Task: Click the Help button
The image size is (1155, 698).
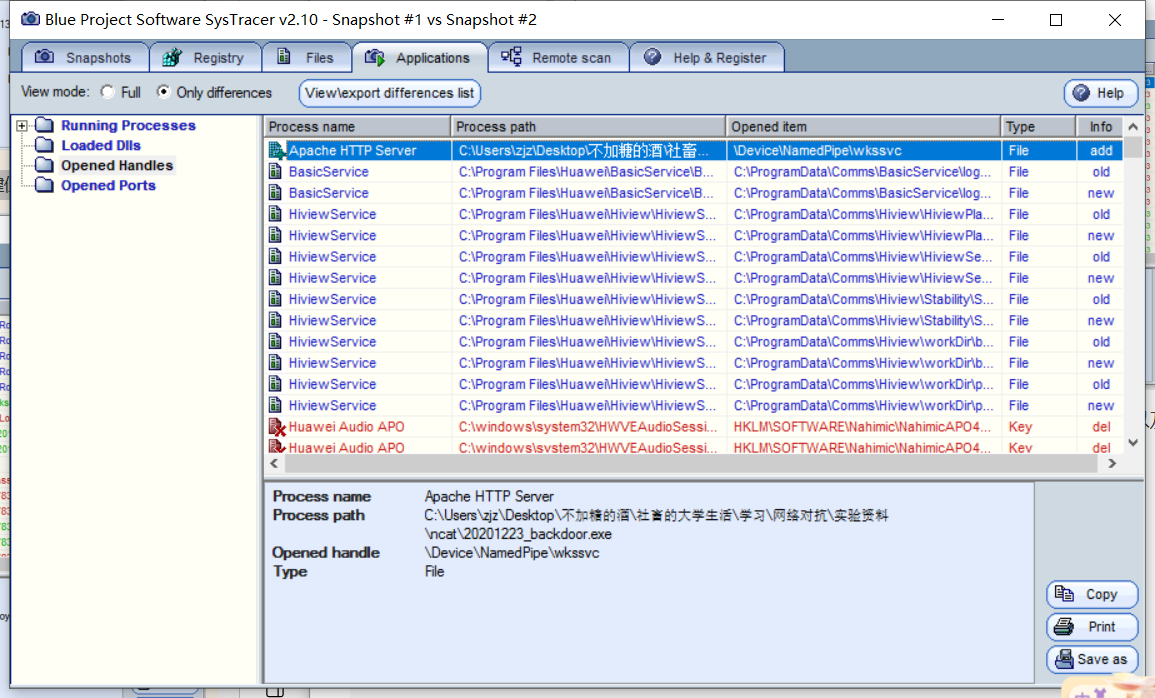Action: point(1100,93)
